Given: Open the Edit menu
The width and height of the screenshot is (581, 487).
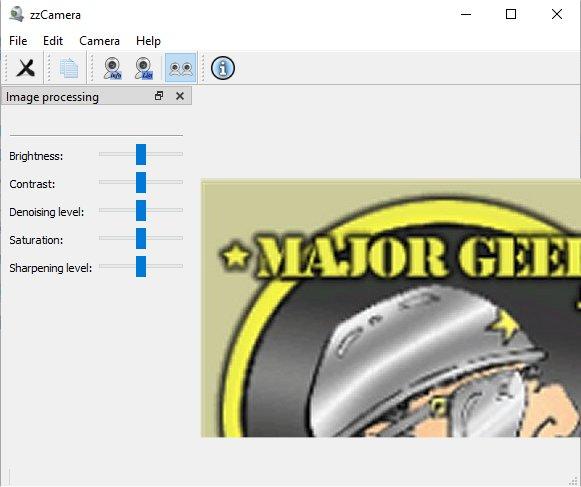Looking at the screenshot, I should click(x=53, y=41).
